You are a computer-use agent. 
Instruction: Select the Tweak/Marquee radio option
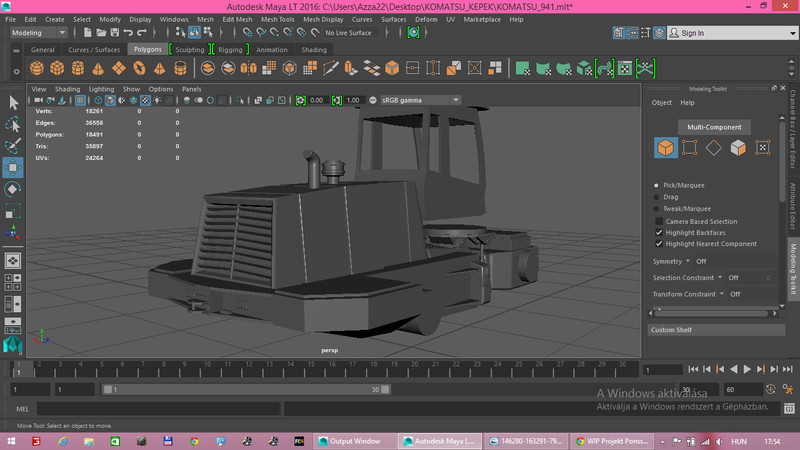pyautogui.click(x=656, y=209)
